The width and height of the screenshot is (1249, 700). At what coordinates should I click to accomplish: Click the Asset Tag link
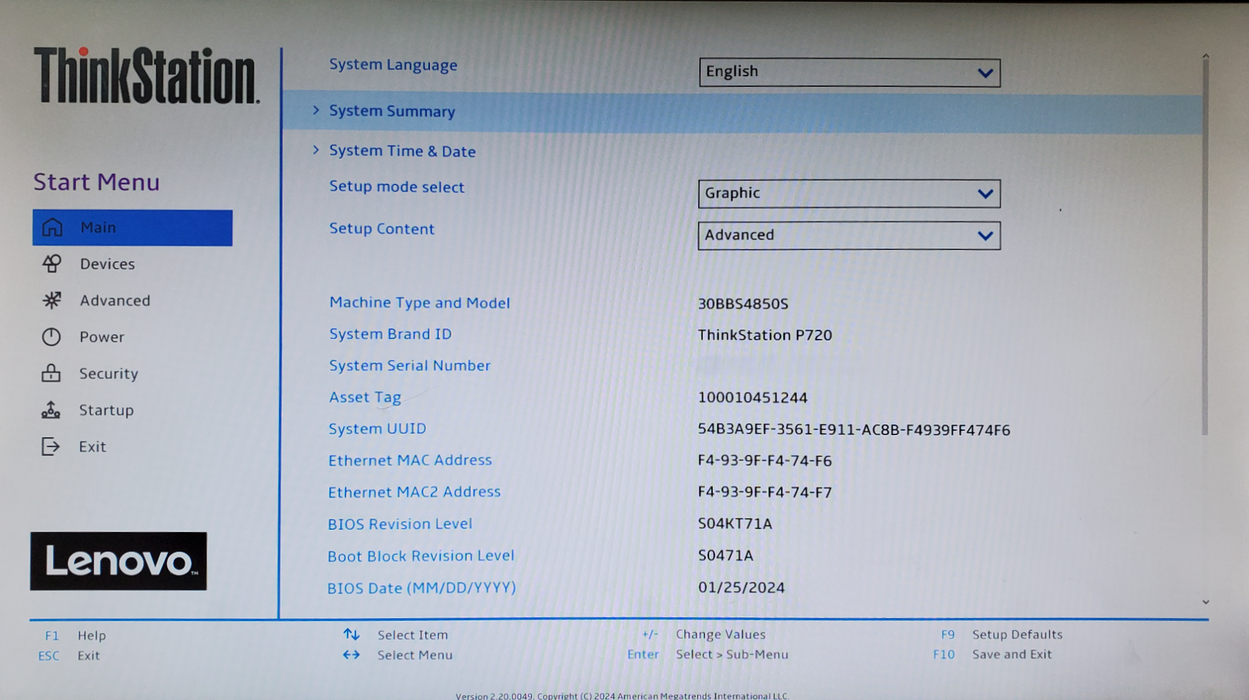point(364,397)
